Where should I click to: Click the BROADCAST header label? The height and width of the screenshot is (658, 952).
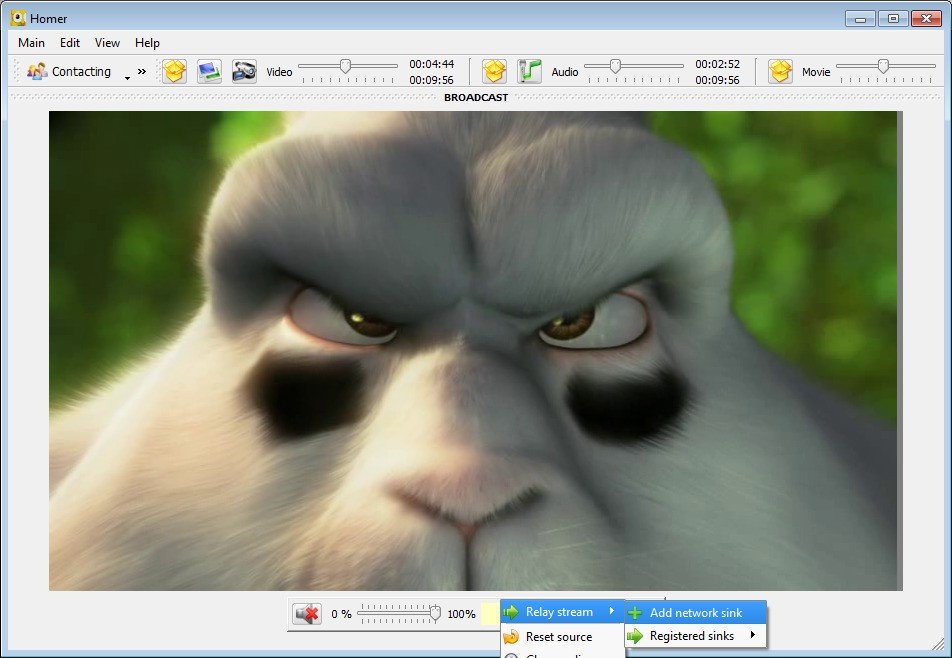[x=476, y=97]
